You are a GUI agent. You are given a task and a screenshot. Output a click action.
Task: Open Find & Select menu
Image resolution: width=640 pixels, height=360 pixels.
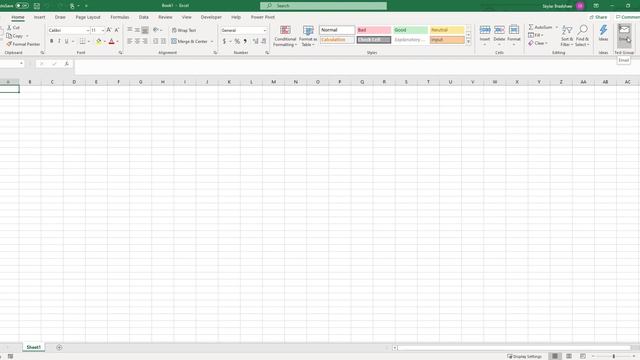pyautogui.click(x=582, y=36)
